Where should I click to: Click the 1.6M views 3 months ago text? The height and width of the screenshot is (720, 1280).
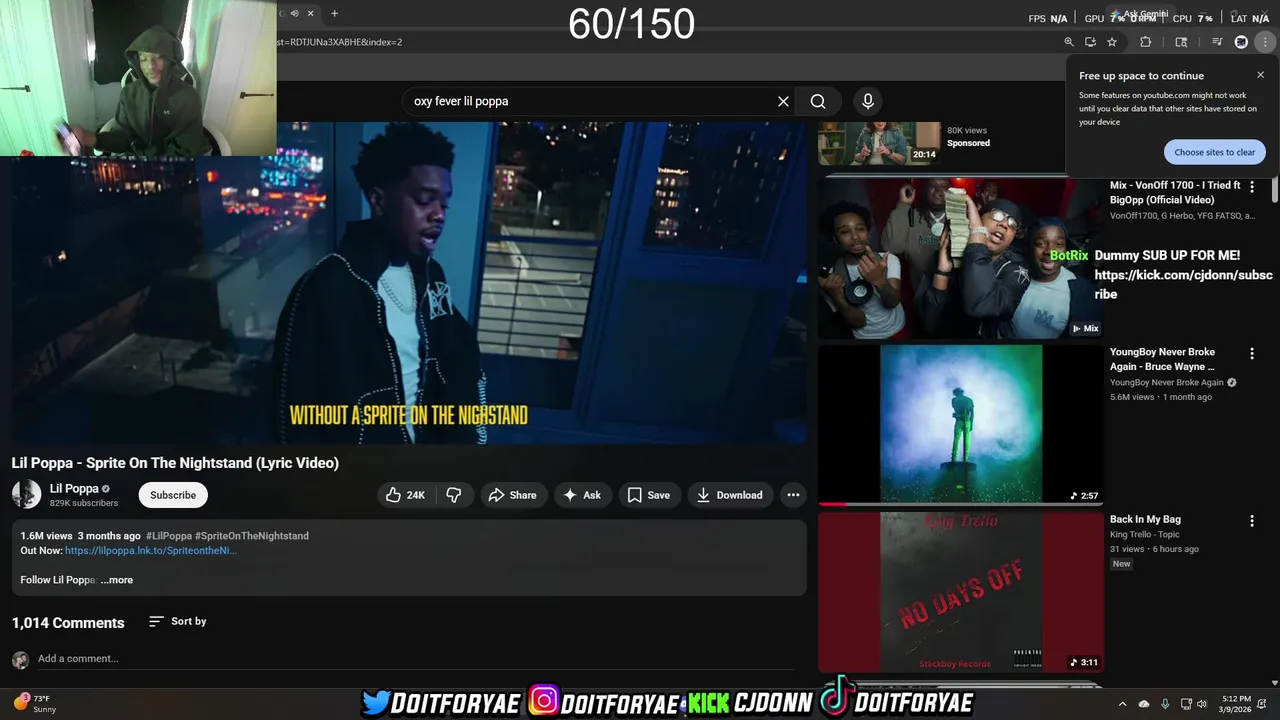click(80, 536)
